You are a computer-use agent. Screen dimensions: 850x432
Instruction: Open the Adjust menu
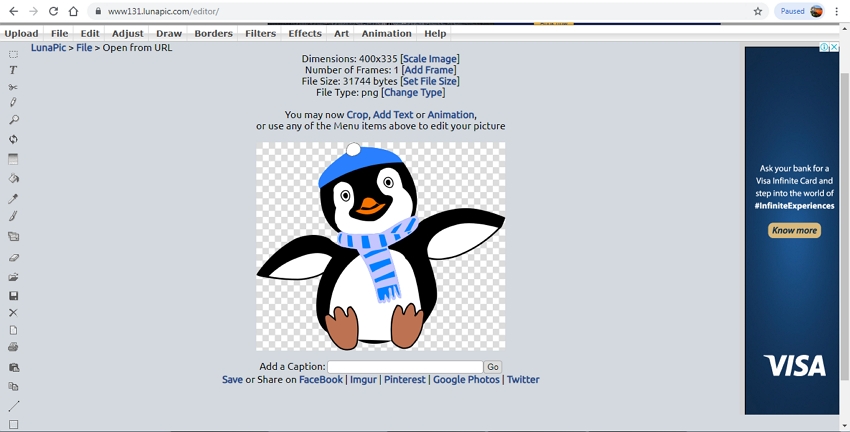tap(127, 33)
